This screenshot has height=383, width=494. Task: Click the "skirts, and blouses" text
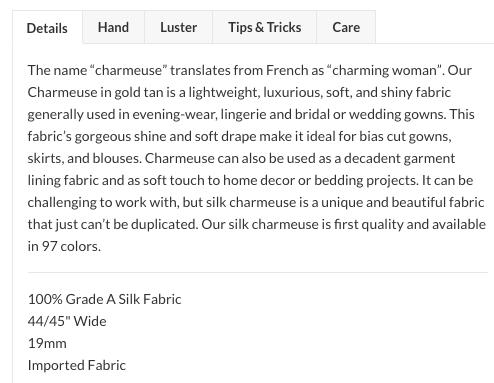pos(84,158)
